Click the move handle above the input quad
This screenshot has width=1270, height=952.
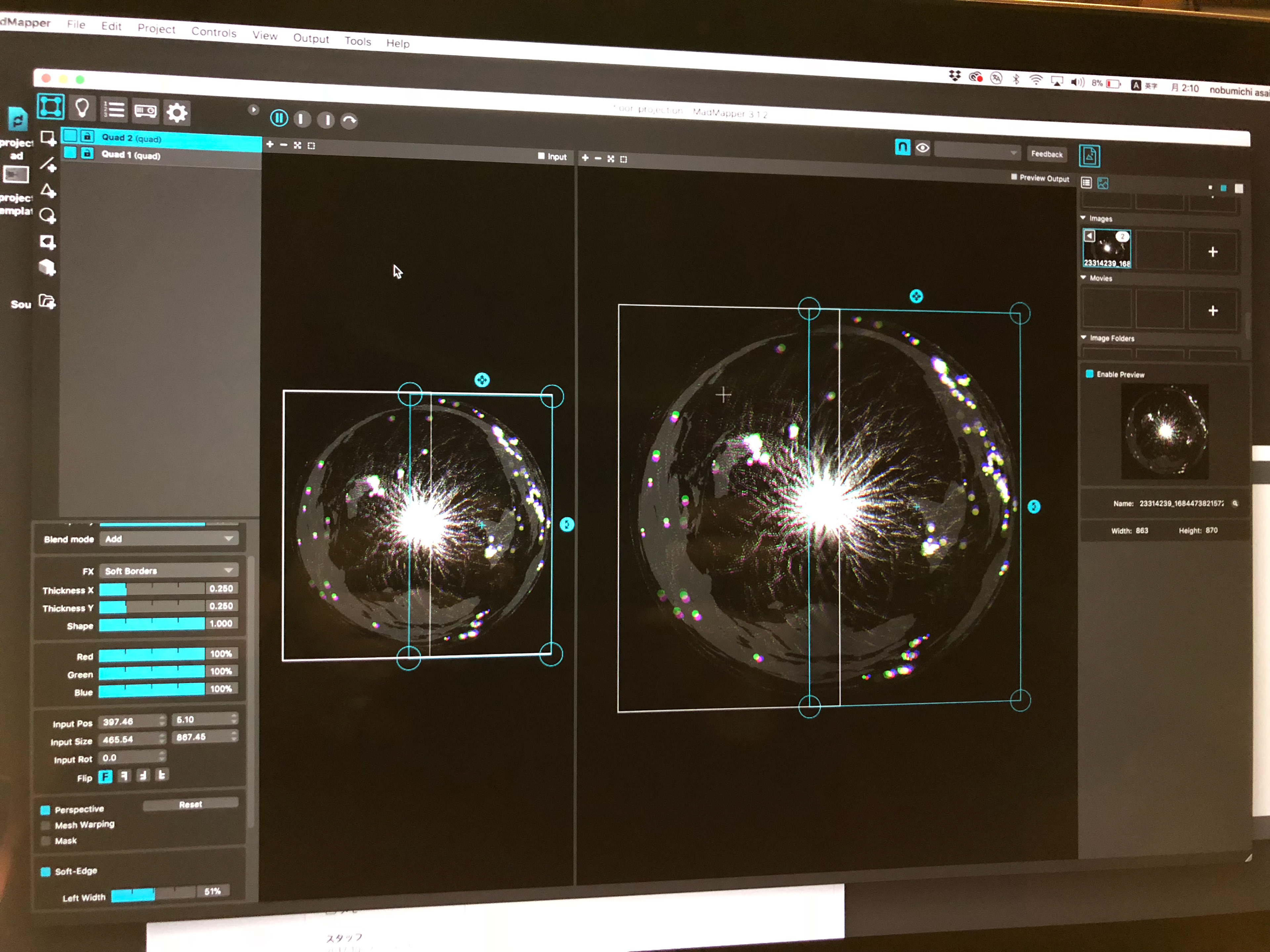pyautogui.click(x=482, y=380)
